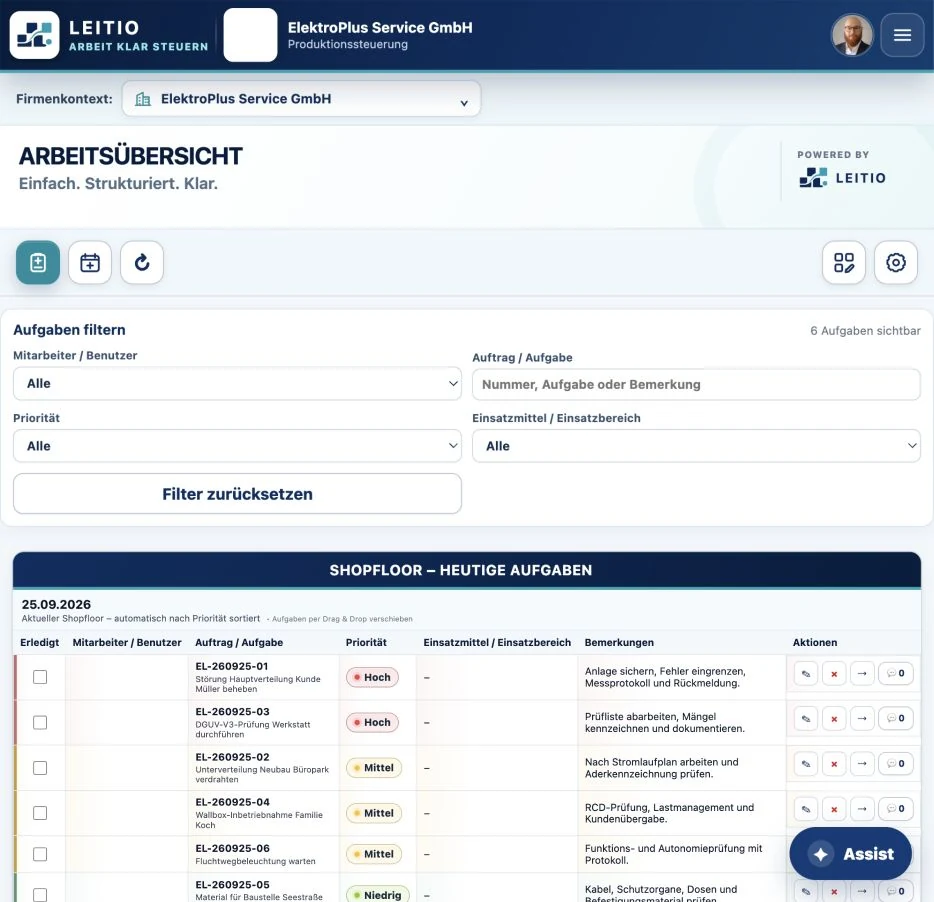The width and height of the screenshot is (934, 902).
Task: Select task title EL-260925-06
Action: [x=232, y=848]
